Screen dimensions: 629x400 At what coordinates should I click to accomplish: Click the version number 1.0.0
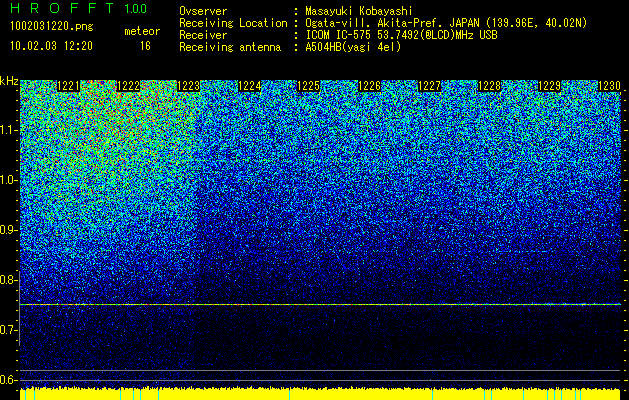point(135,8)
